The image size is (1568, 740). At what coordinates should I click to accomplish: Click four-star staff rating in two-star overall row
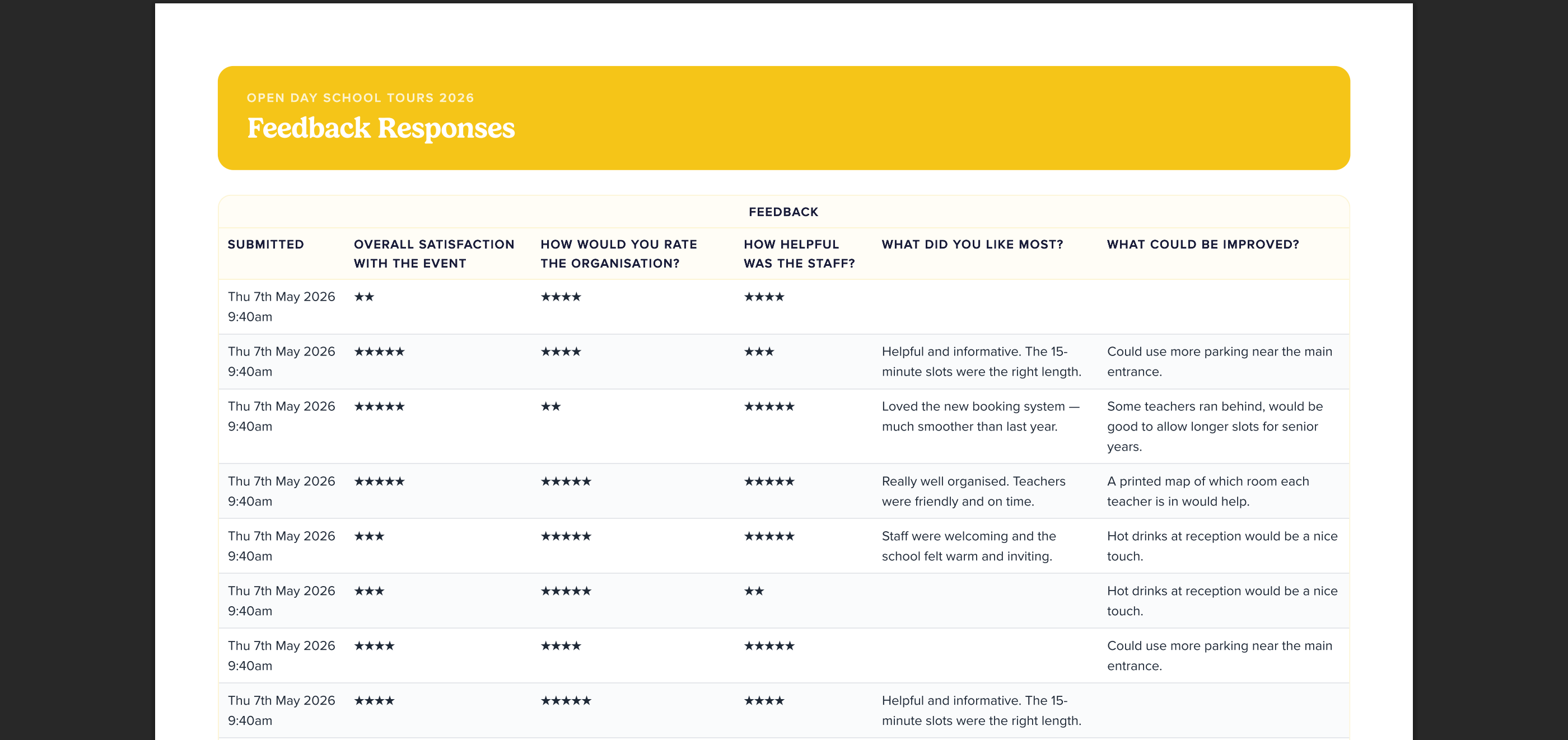[x=764, y=297]
